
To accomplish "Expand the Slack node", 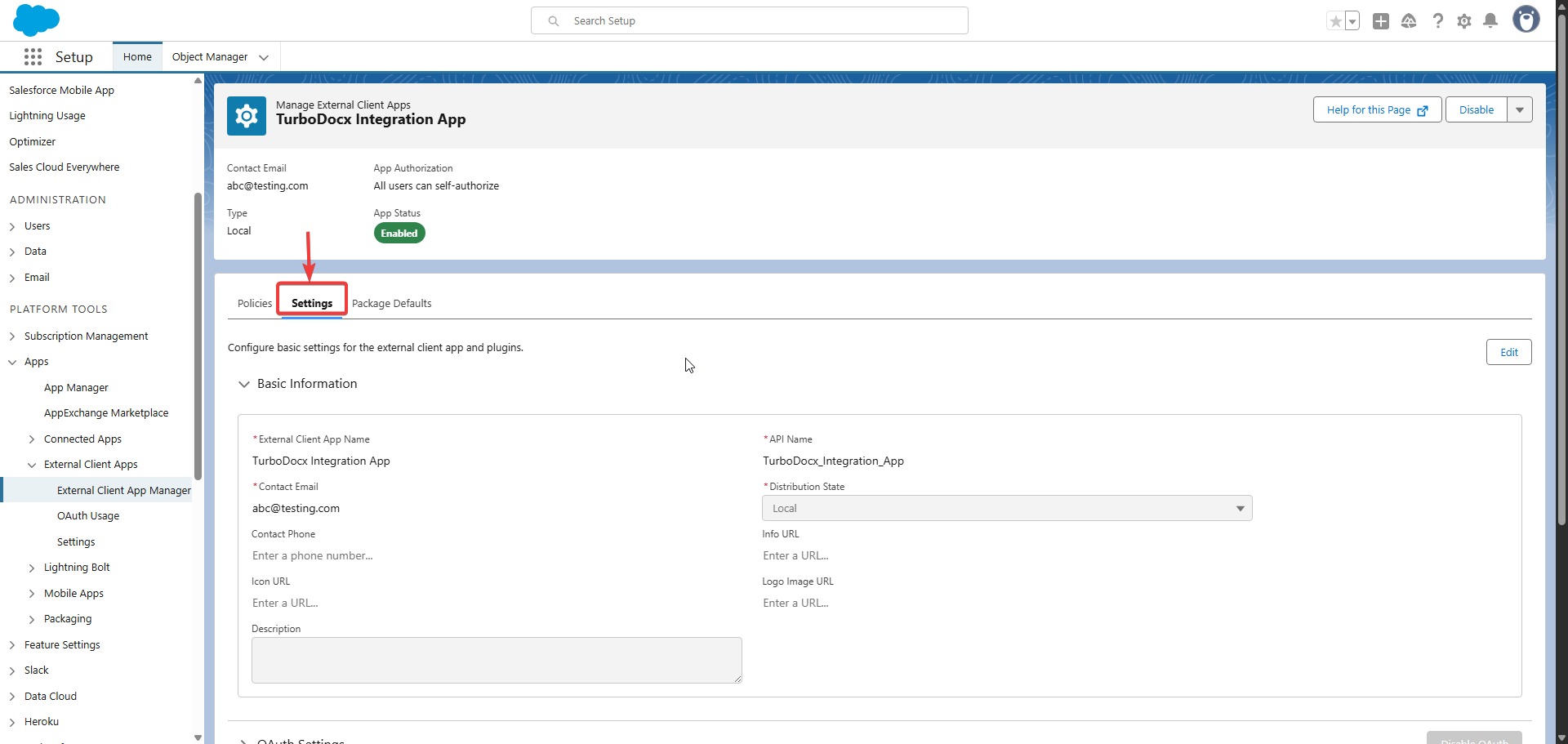I will (x=12, y=670).
